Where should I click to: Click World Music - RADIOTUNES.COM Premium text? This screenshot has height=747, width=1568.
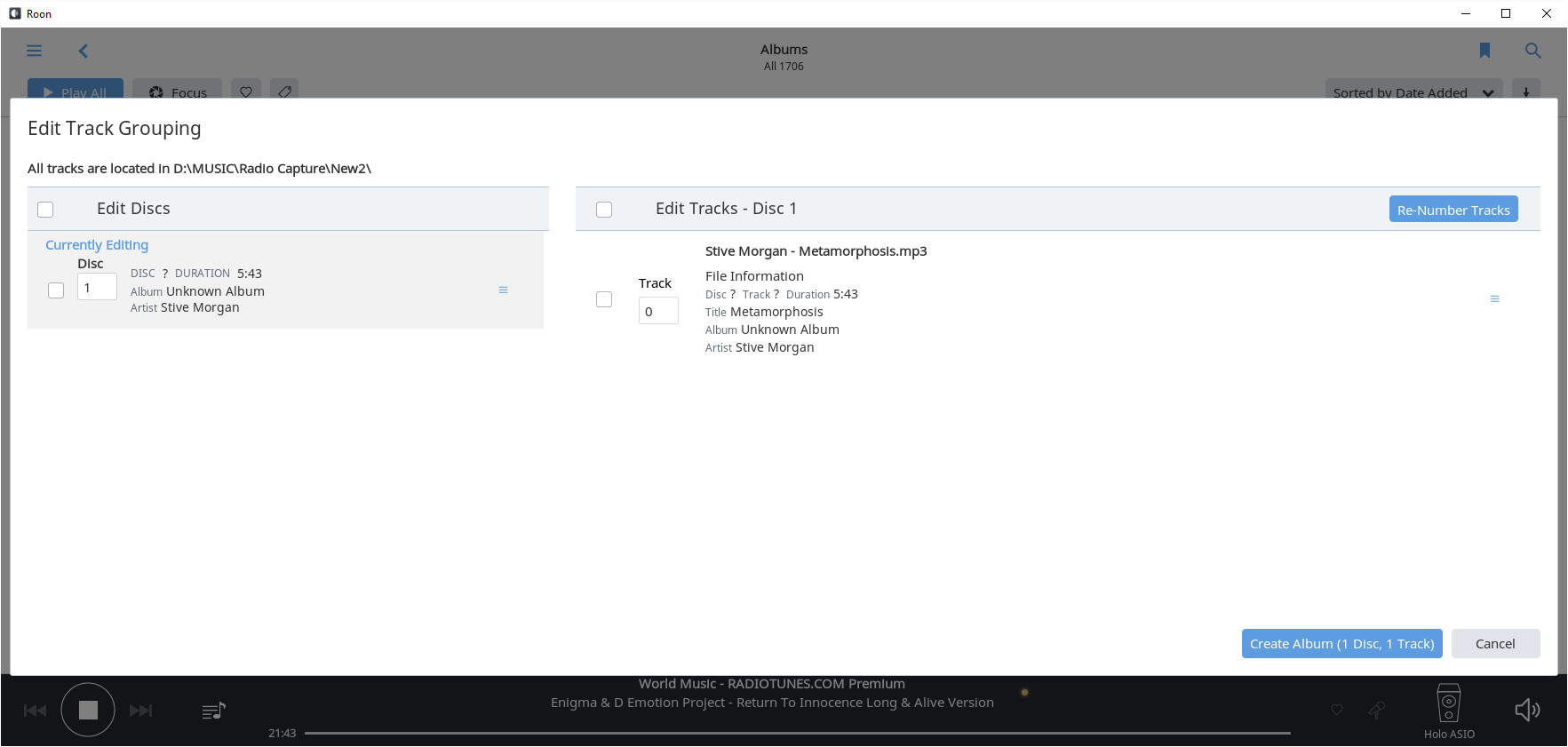tap(772, 684)
